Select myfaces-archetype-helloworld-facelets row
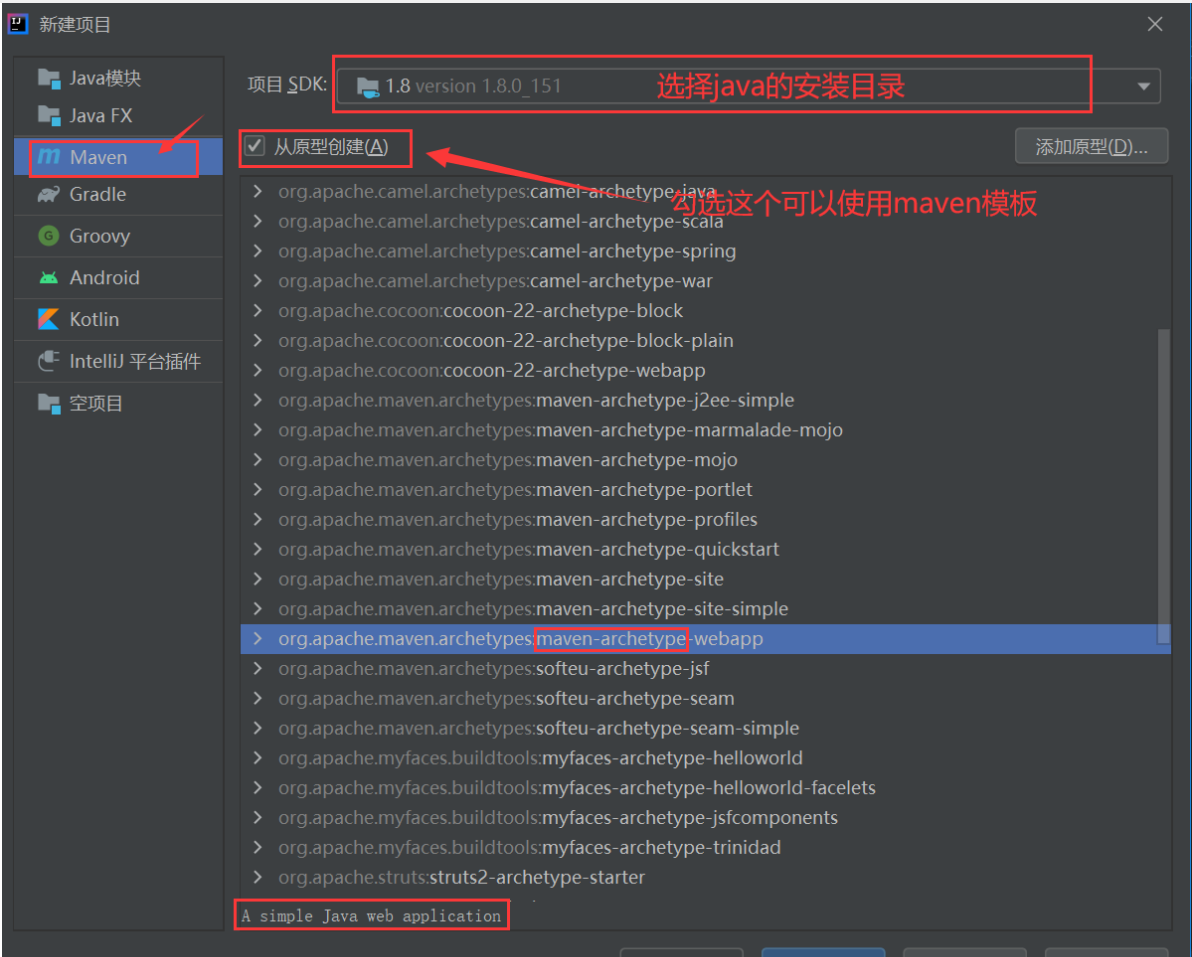Screen dimensions: 1192x957 705,787
